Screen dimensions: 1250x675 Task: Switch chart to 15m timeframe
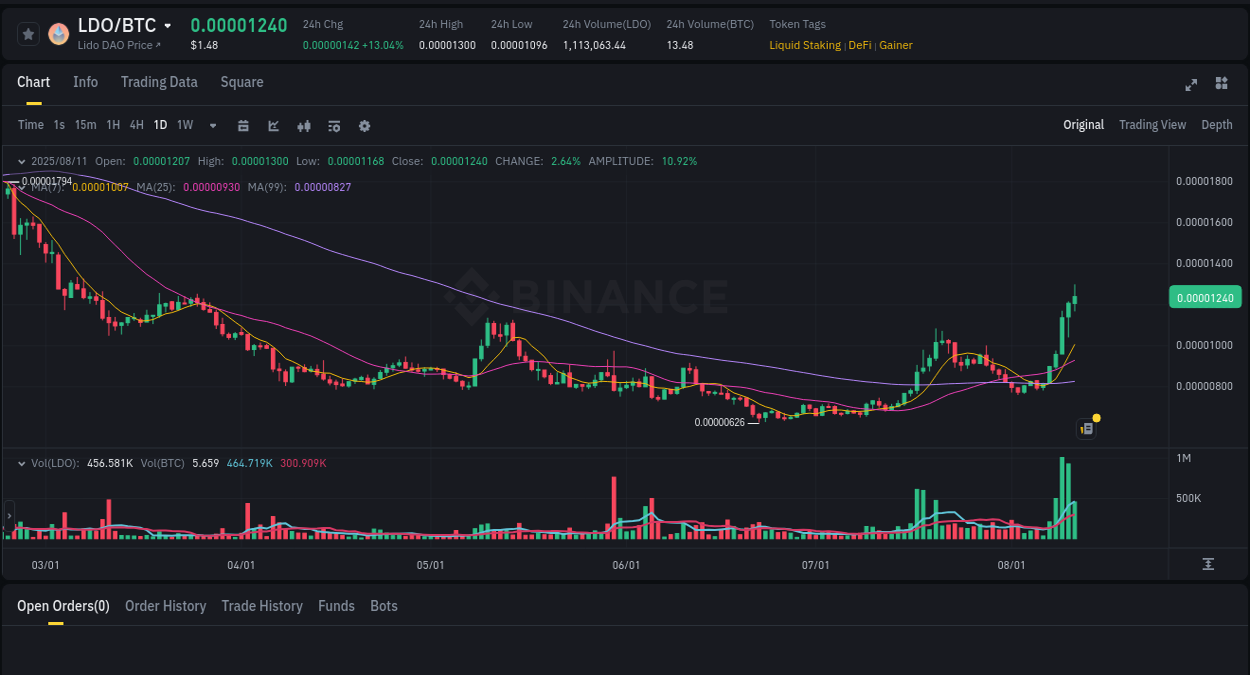click(x=85, y=125)
